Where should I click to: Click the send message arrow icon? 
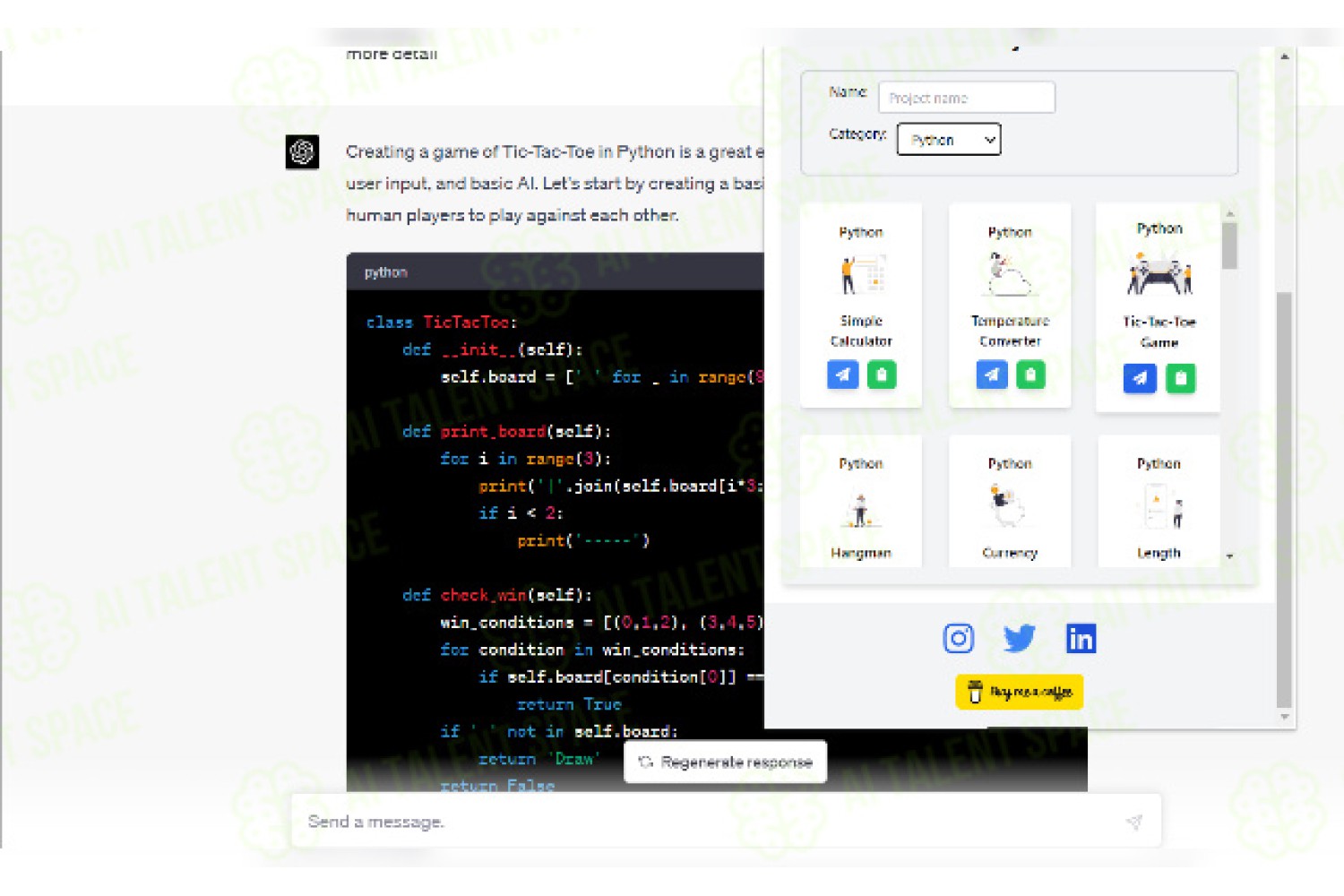[x=1133, y=822]
